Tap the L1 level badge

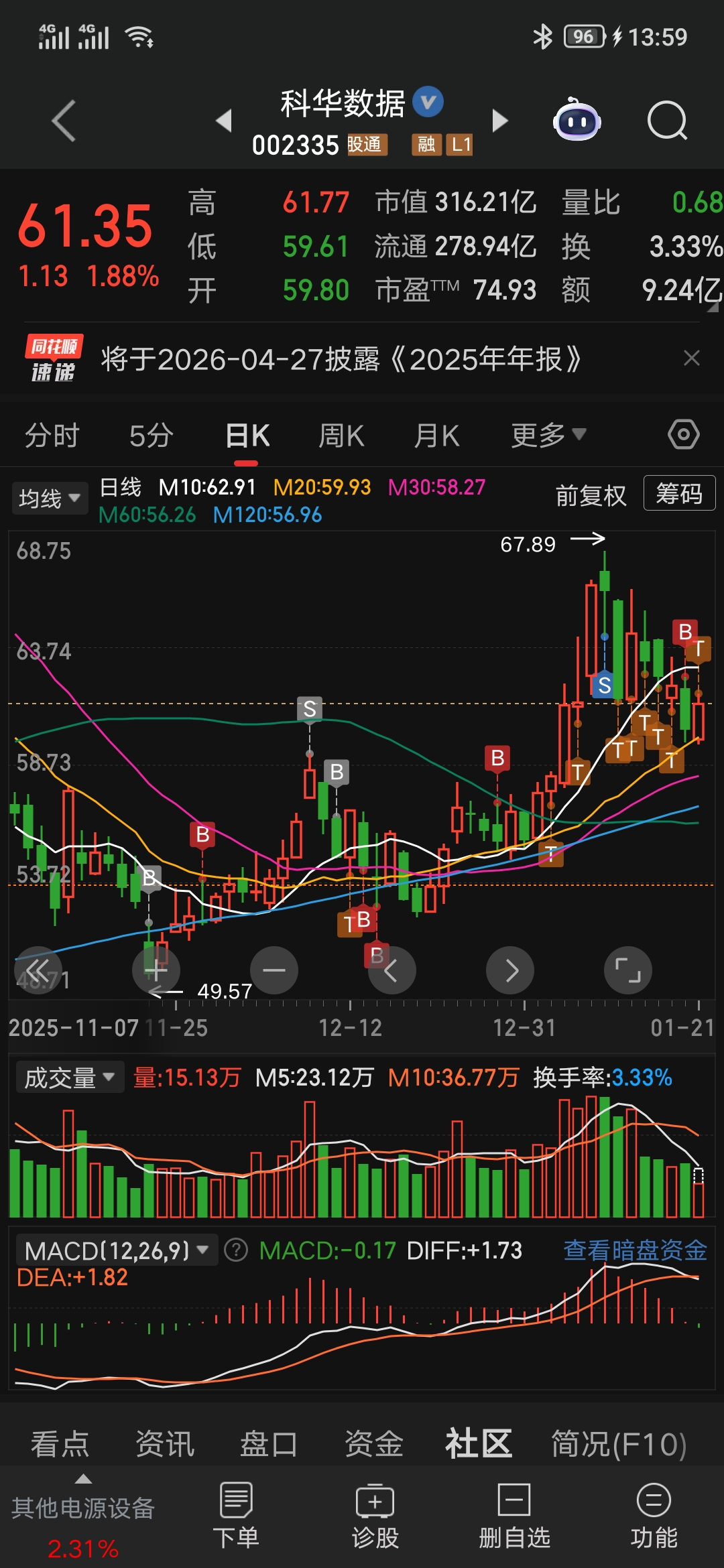pos(460,145)
